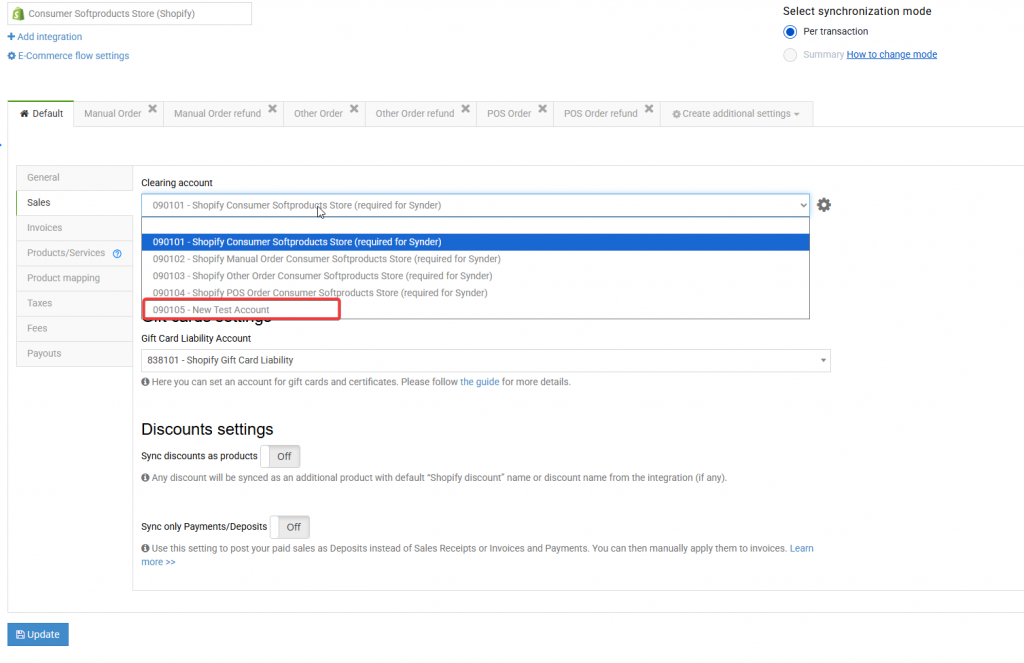Click the Consumer Softproducts Store integration field
Screen dimensions: 1024x663
[129, 14]
